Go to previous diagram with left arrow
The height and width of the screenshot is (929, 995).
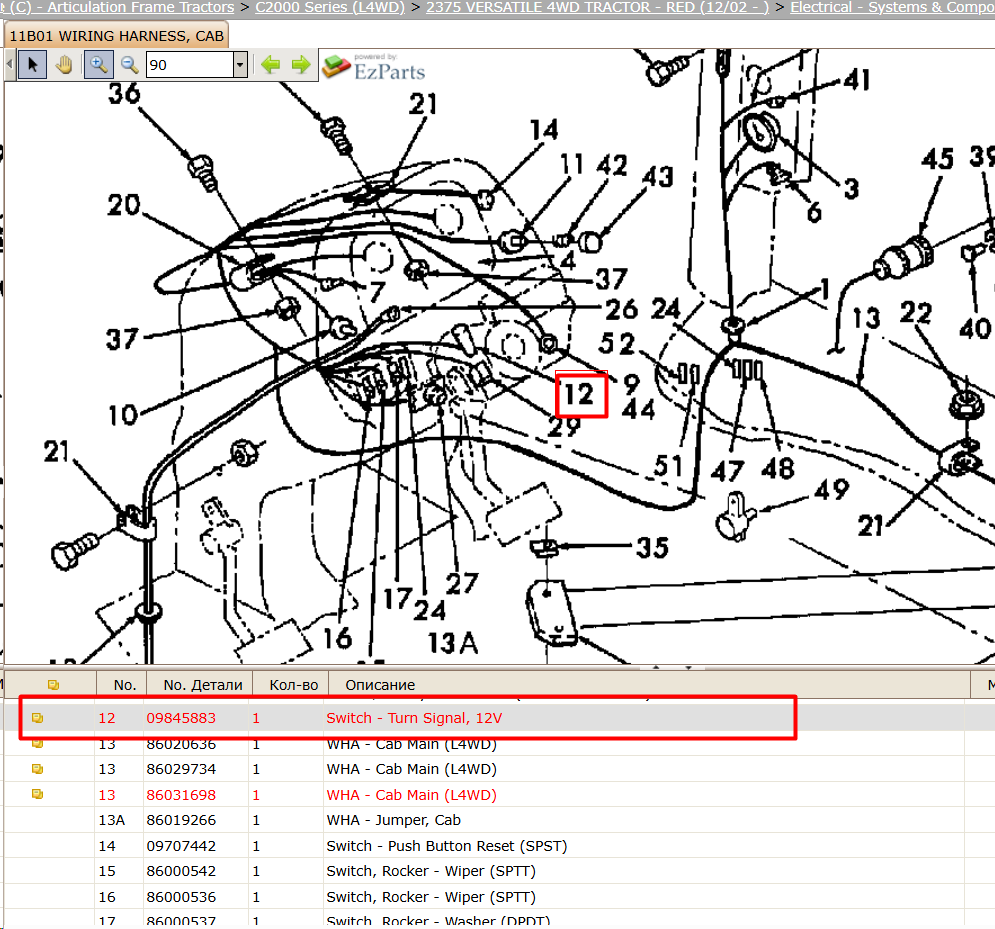271,65
